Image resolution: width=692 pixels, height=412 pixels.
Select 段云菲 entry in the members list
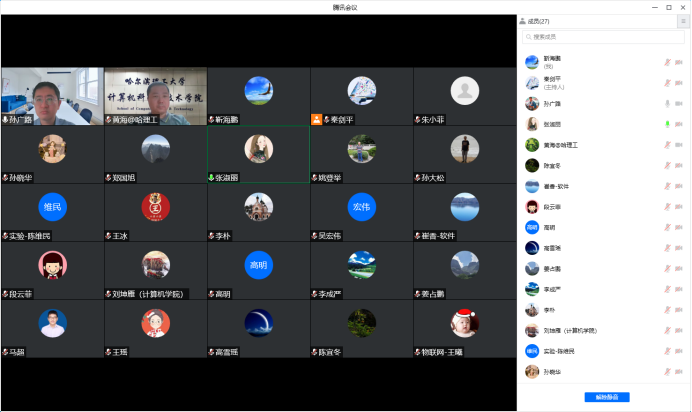554,207
